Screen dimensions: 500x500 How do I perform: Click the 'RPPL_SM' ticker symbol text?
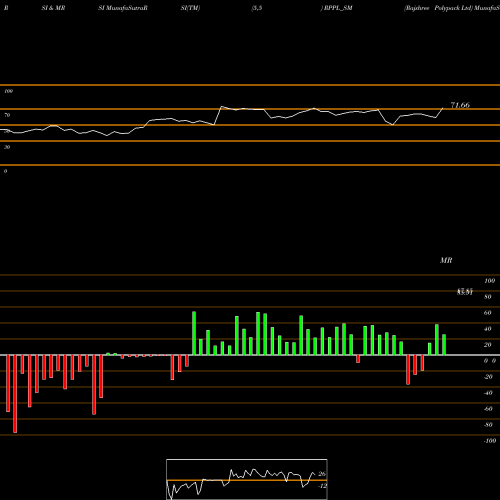(x=338, y=8)
